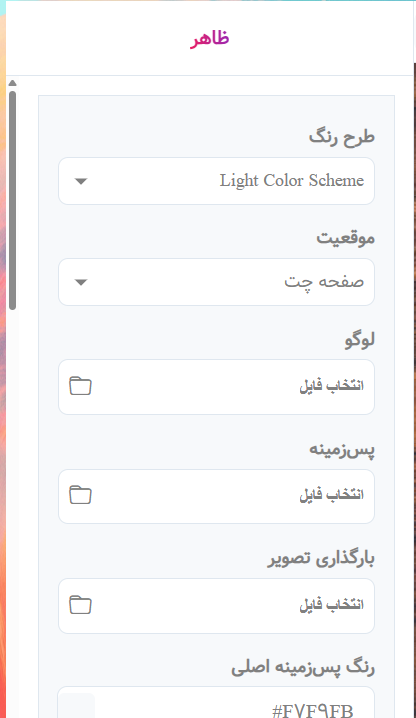
Task: Select the ظاهر tab header
Action: [x=210, y=38]
